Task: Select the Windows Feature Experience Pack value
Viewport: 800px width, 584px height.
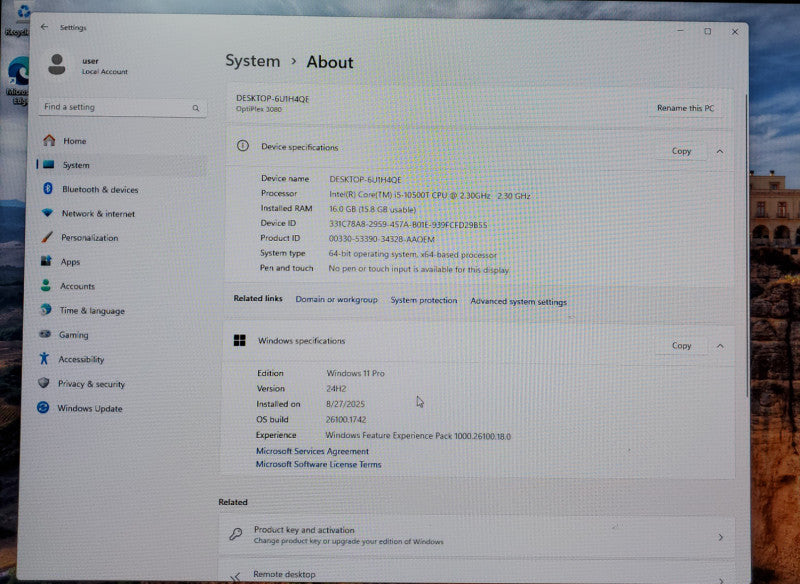Action: [x=418, y=436]
